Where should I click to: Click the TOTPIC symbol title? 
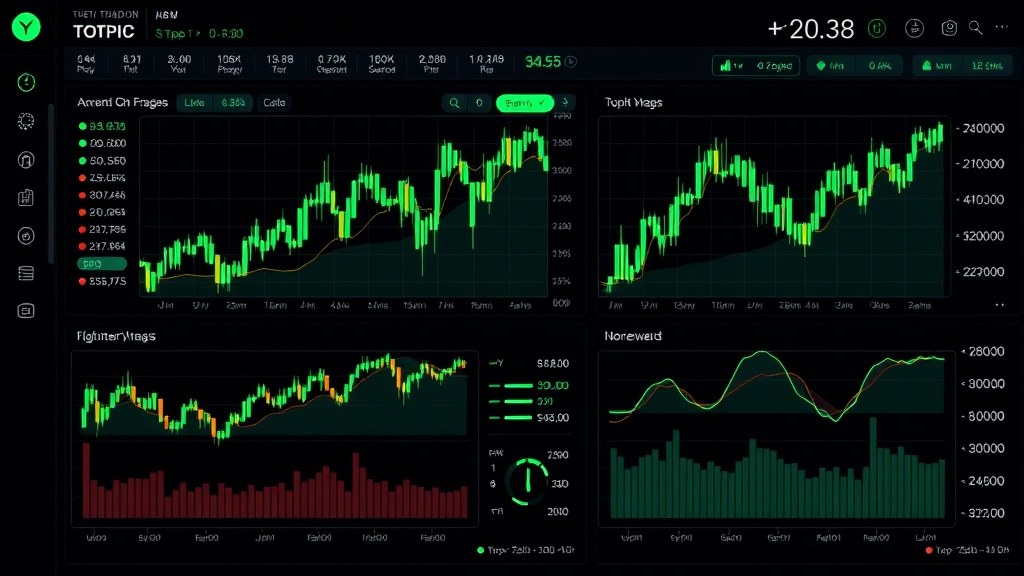tap(103, 31)
